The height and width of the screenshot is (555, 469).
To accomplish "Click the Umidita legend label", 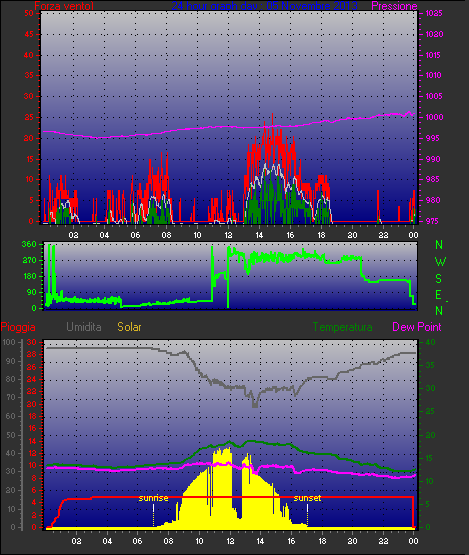I will tap(84, 327).
